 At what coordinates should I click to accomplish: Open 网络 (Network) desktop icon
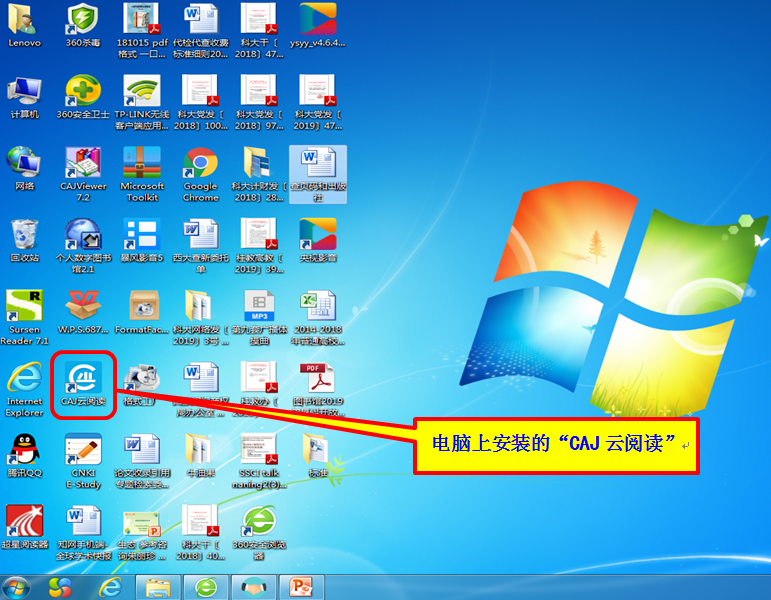coord(24,169)
